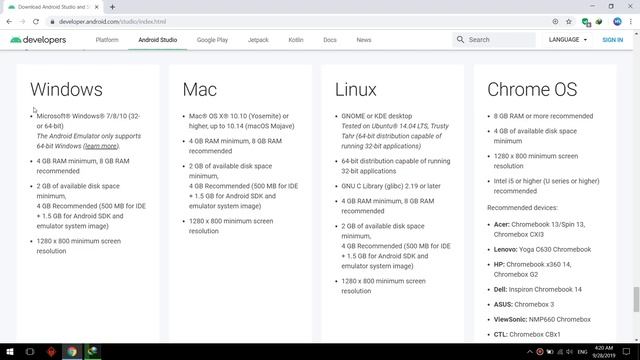640x360 pixels.
Task: Reload the page with refresh icon
Action: click(x=36, y=22)
